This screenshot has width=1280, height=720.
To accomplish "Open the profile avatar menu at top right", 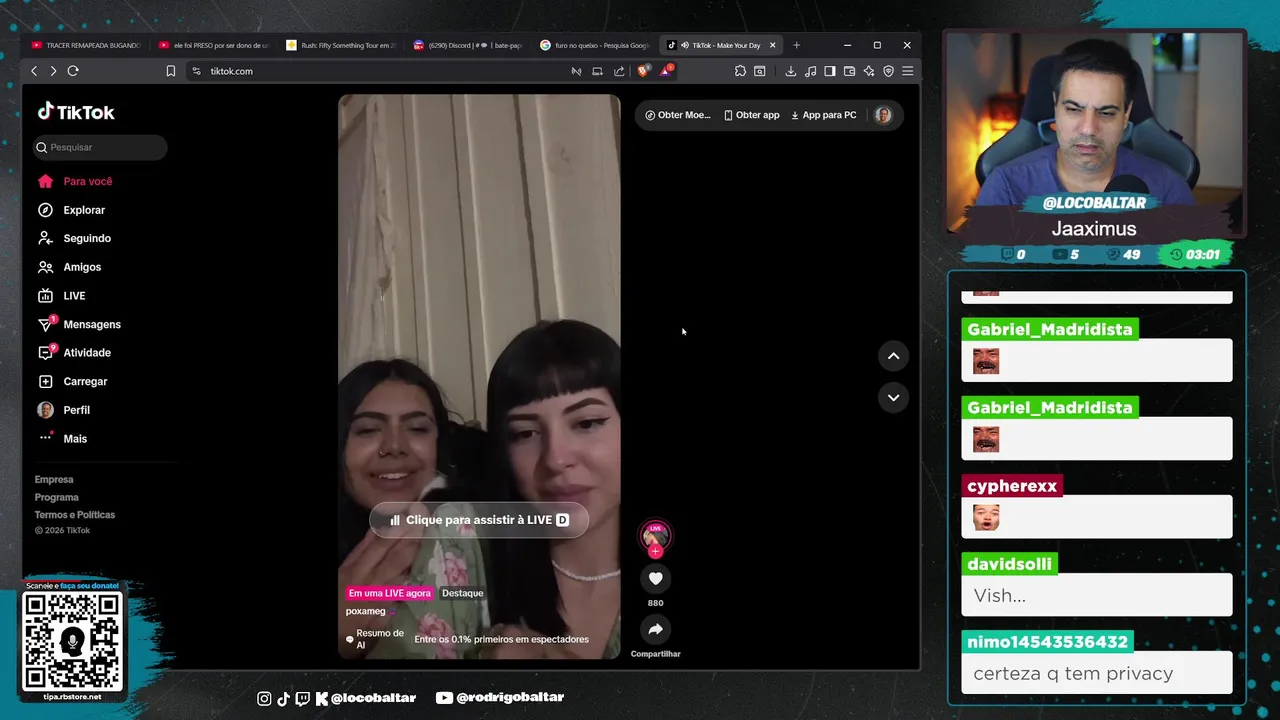I will click(883, 115).
